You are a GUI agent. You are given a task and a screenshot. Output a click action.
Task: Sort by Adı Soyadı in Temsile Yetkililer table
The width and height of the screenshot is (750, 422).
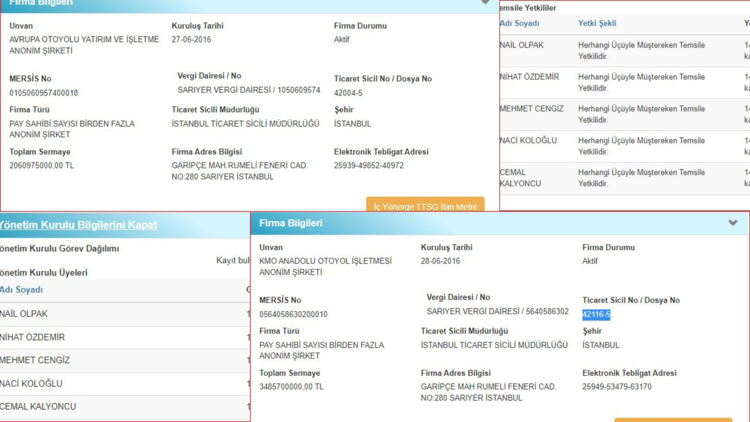click(x=519, y=23)
